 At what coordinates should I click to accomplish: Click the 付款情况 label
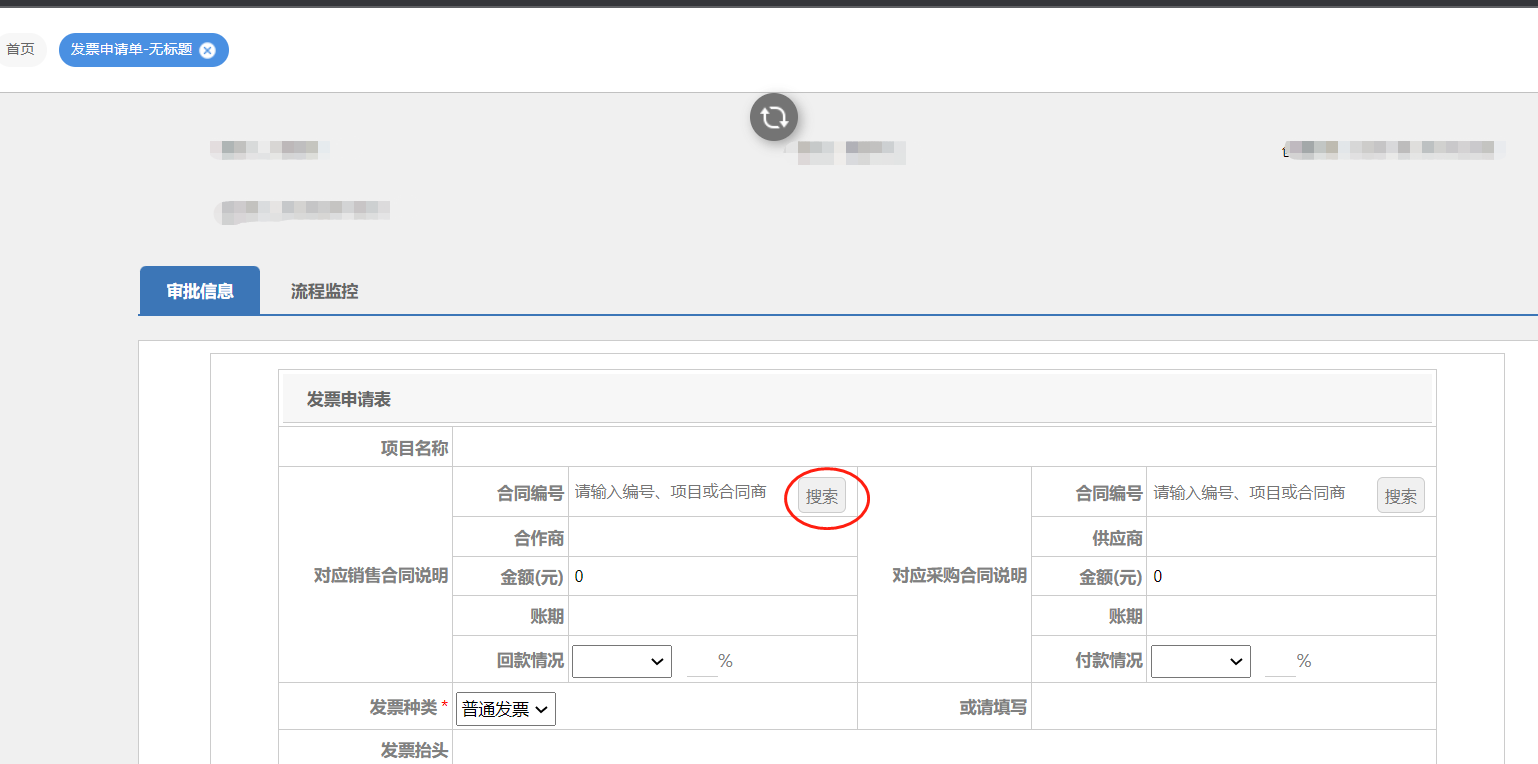[1109, 660]
